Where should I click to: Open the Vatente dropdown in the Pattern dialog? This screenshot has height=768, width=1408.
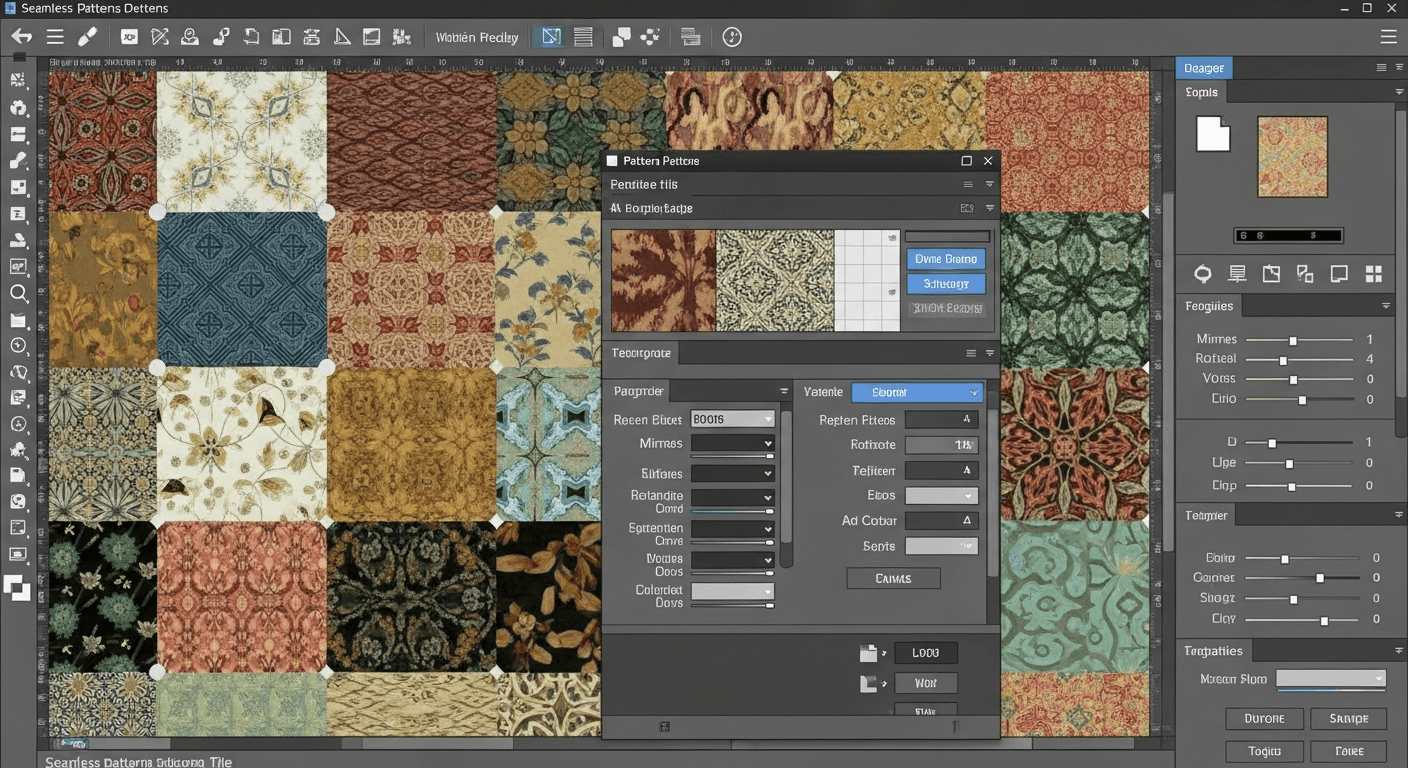click(x=916, y=391)
